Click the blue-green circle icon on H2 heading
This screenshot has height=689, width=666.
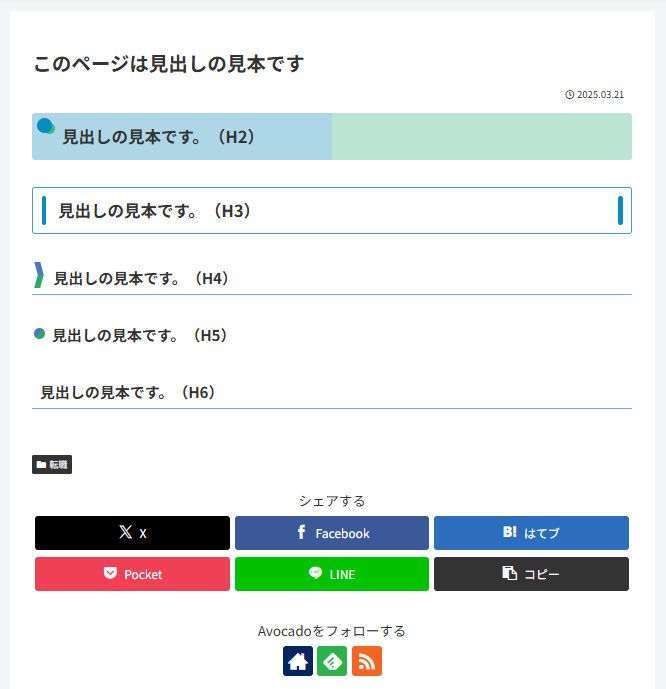tap(45, 127)
